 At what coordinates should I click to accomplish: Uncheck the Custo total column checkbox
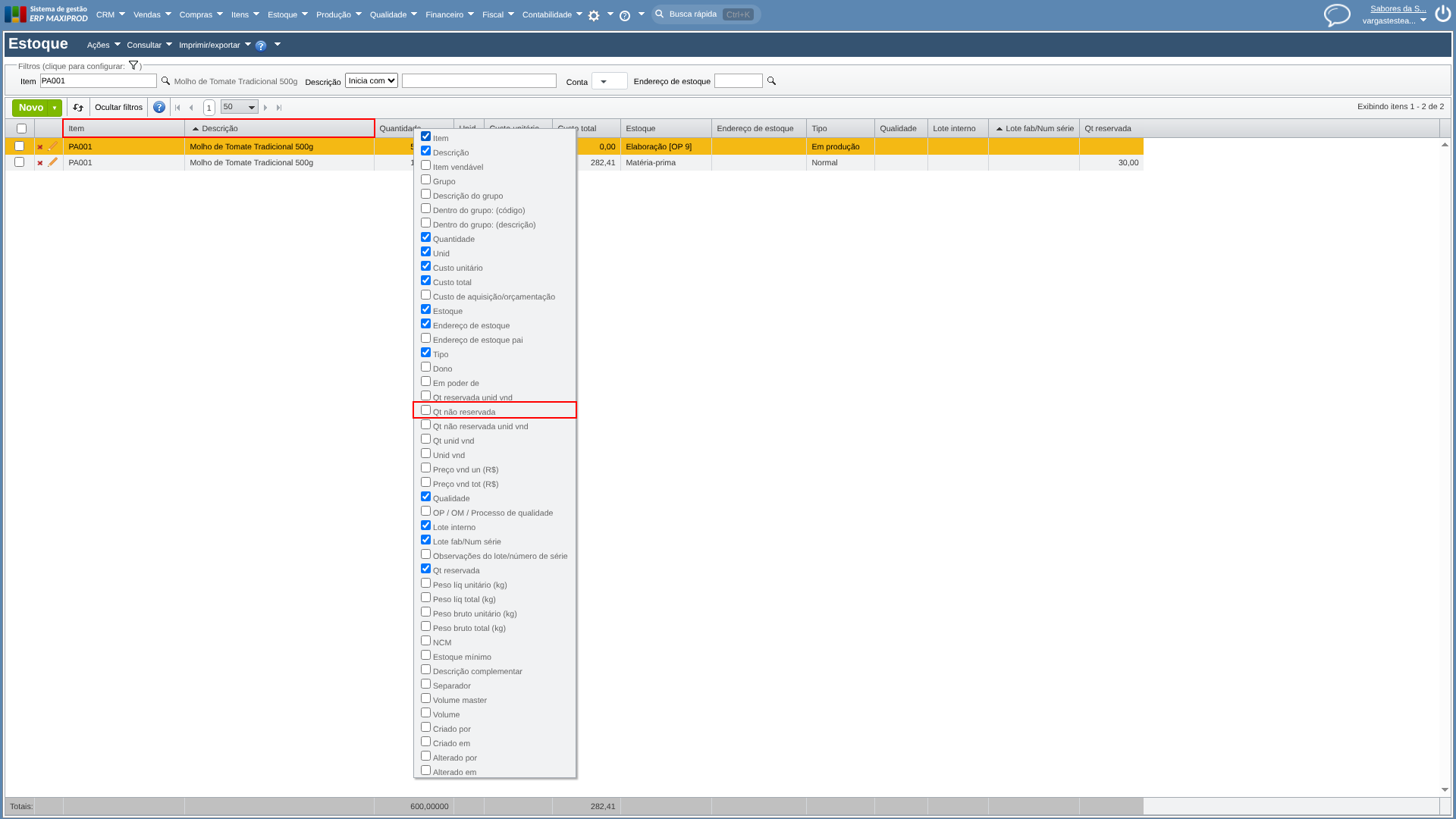click(425, 281)
